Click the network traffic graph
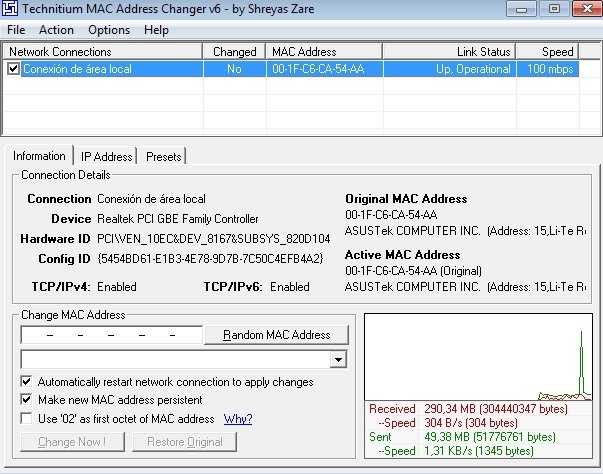 pyautogui.click(x=478, y=357)
